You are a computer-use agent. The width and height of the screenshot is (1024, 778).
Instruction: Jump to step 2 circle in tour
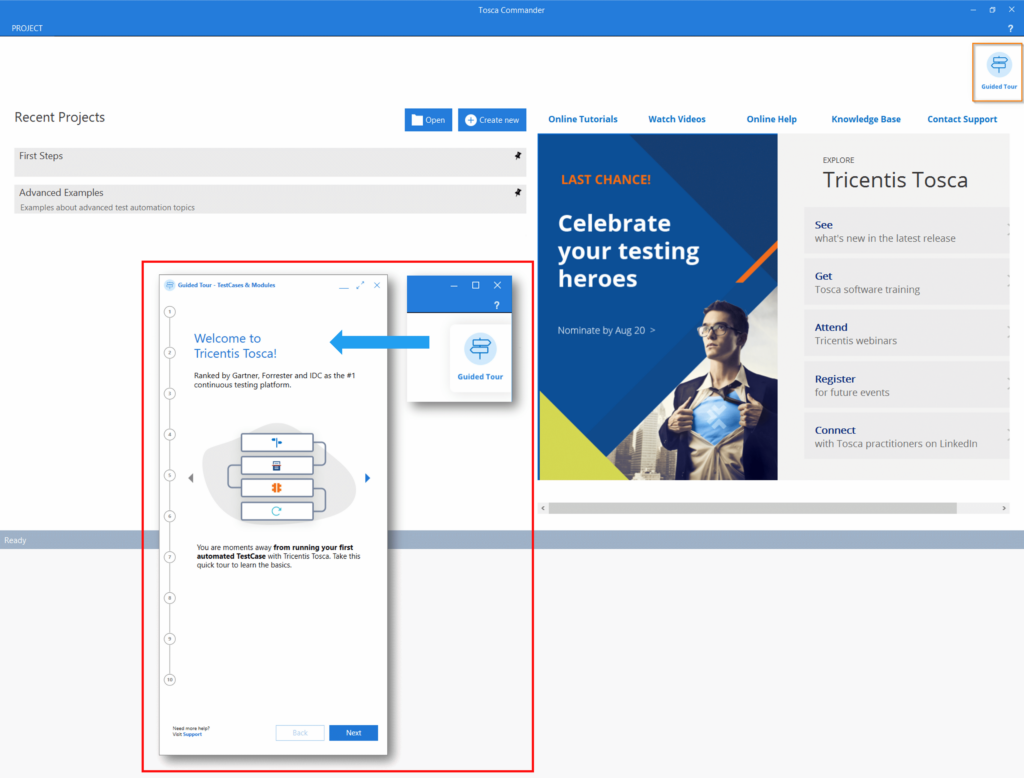click(x=170, y=353)
